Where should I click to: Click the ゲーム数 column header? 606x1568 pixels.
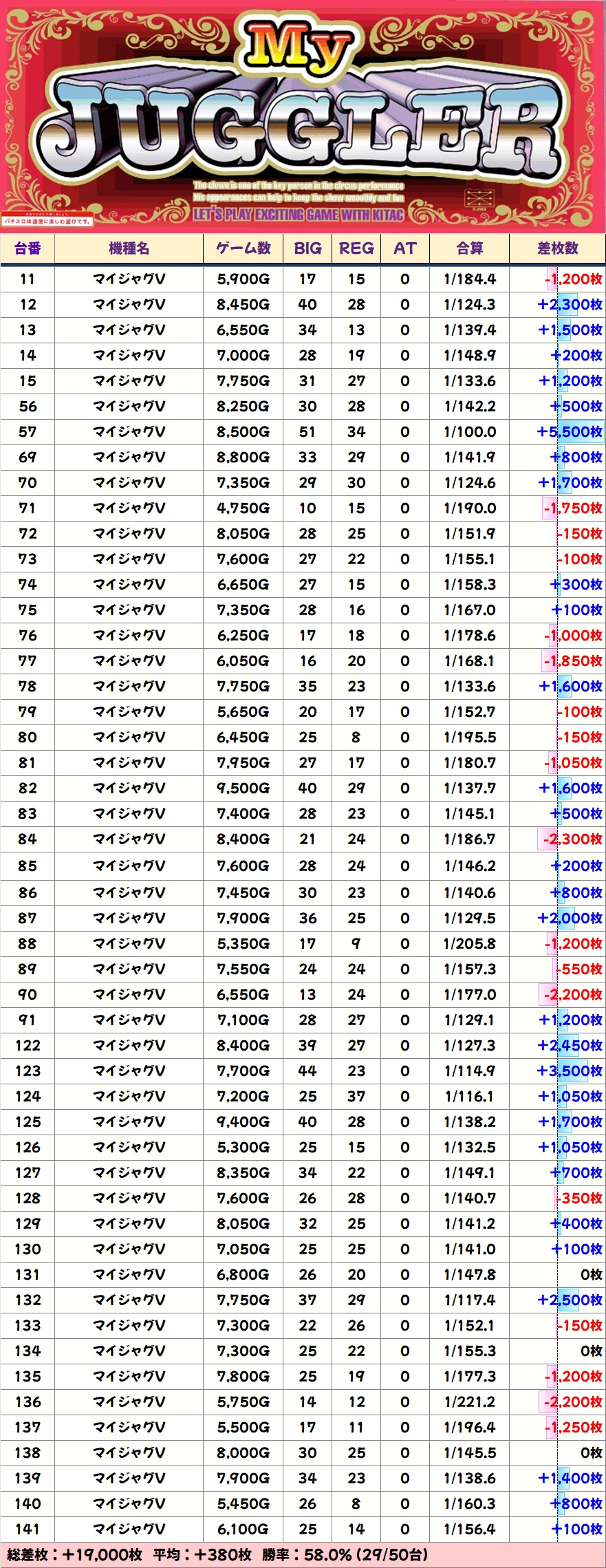[243, 248]
